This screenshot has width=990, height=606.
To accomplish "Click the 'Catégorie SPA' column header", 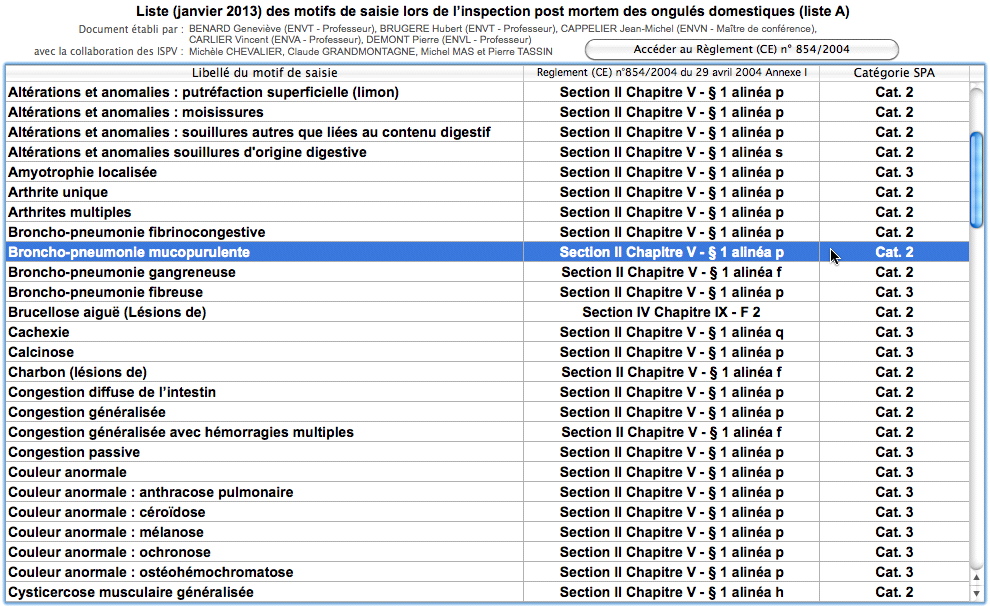I will pos(894,73).
